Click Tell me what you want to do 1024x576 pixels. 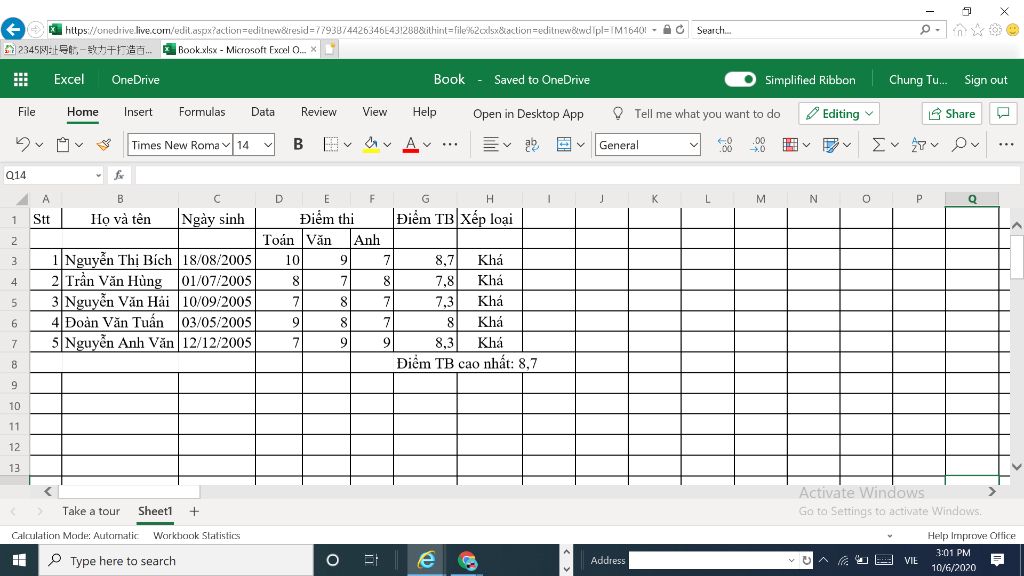pyautogui.click(x=707, y=114)
